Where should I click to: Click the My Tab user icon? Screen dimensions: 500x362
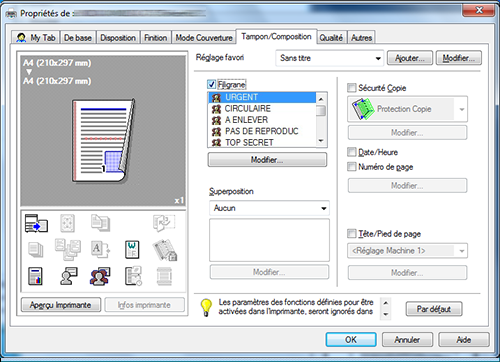click(21, 38)
